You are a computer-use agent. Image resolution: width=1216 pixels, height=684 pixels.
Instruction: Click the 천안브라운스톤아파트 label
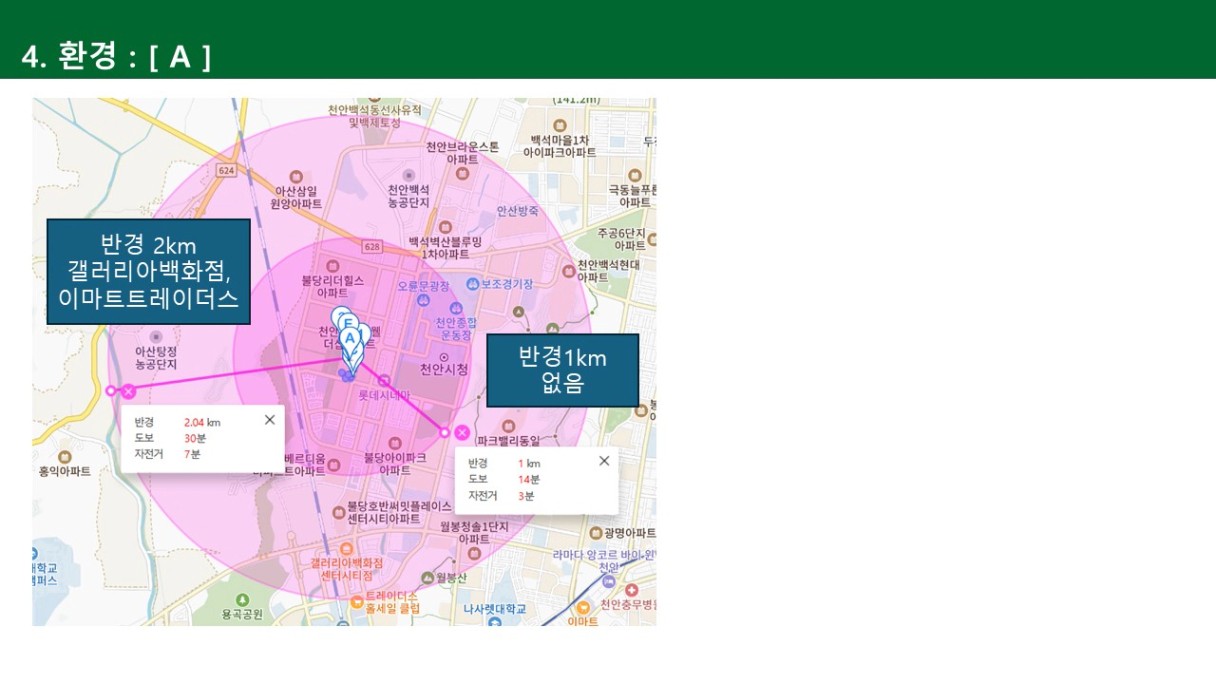click(x=462, y=152)
